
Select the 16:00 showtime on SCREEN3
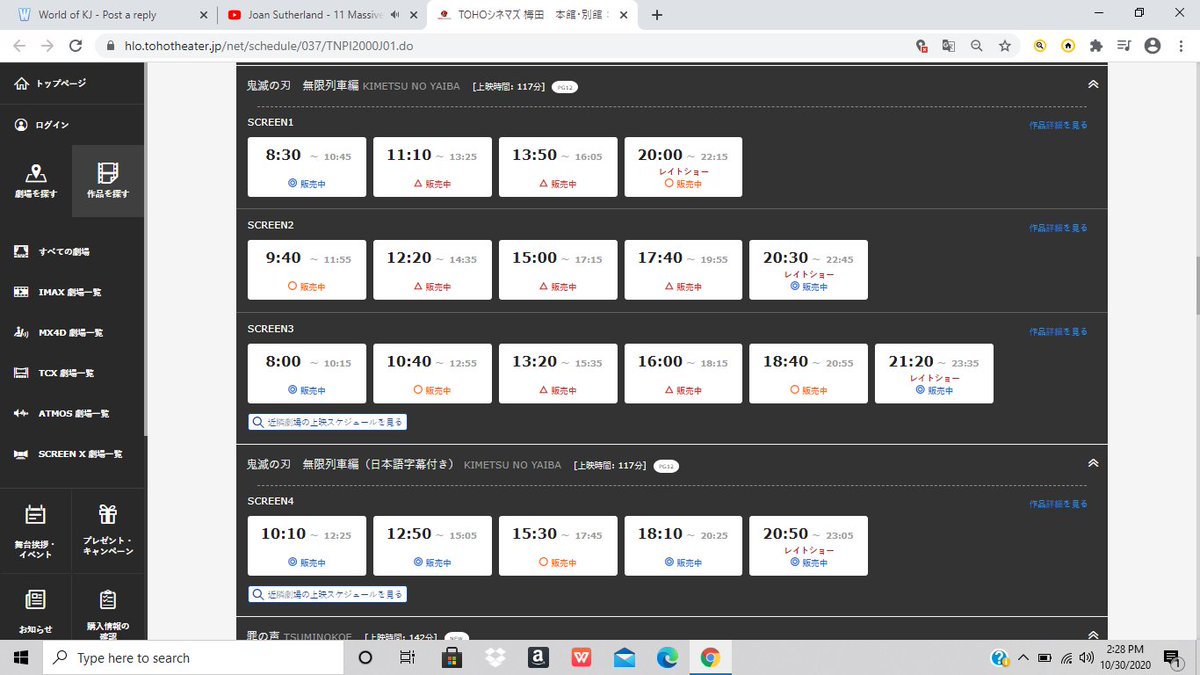click(x=683, y=374)
